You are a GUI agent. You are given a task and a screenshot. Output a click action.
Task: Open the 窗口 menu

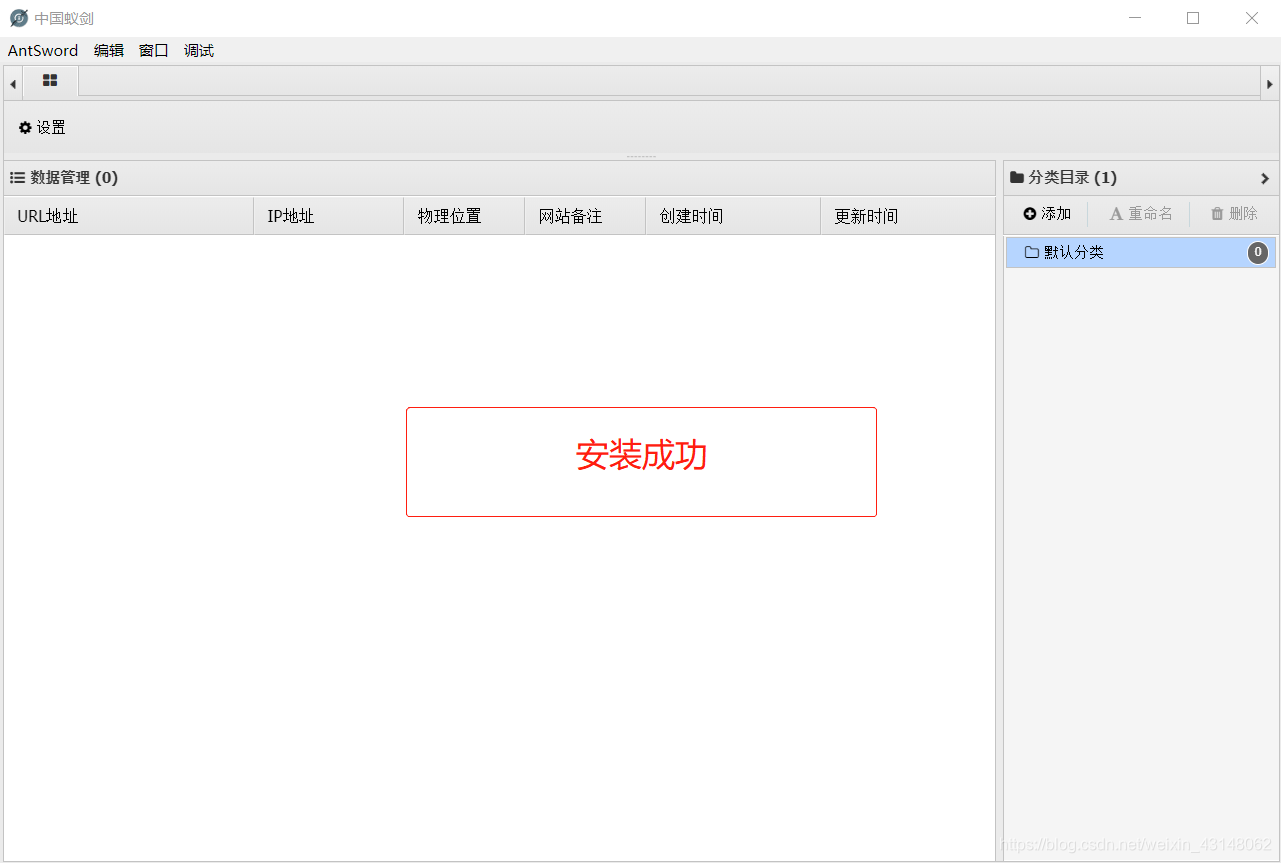point(154,51)
